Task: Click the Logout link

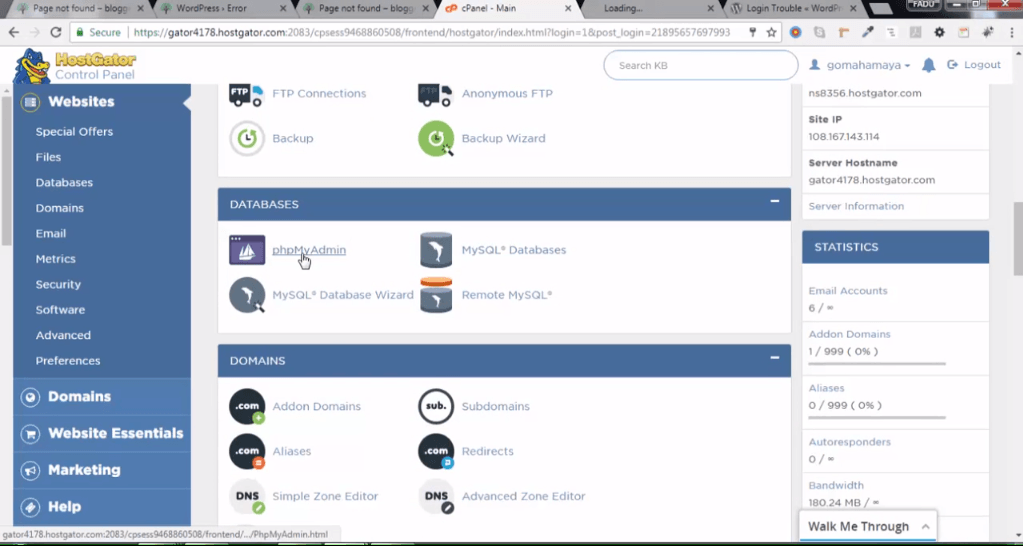Action: pyautogui.click(x=974, y=65)
